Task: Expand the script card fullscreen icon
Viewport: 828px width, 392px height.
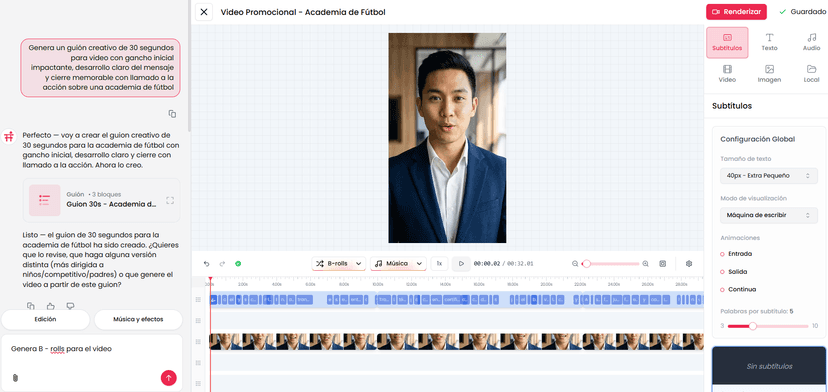Action: (x=170, y=200)
